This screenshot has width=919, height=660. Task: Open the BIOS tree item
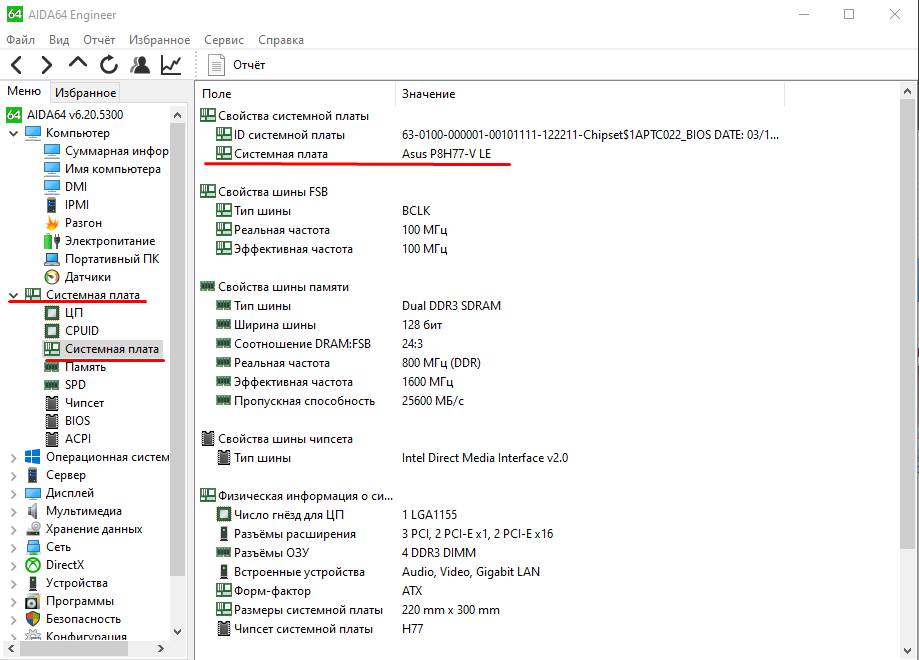(x=67, y=421)
